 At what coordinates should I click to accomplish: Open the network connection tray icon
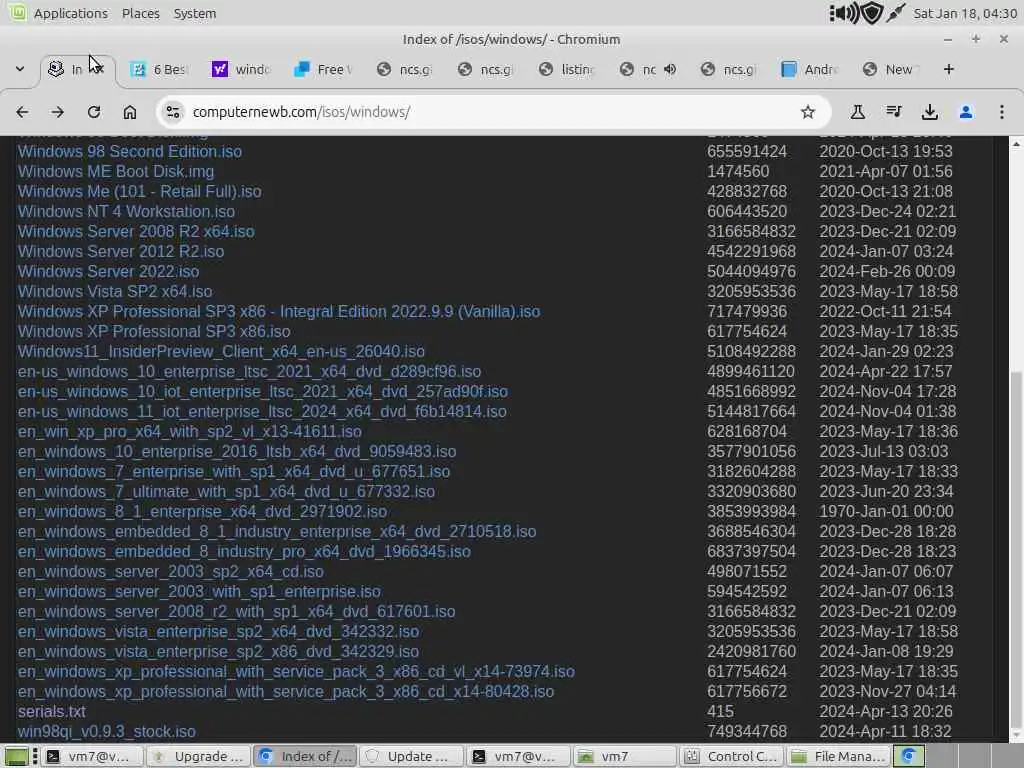(895, 13)
